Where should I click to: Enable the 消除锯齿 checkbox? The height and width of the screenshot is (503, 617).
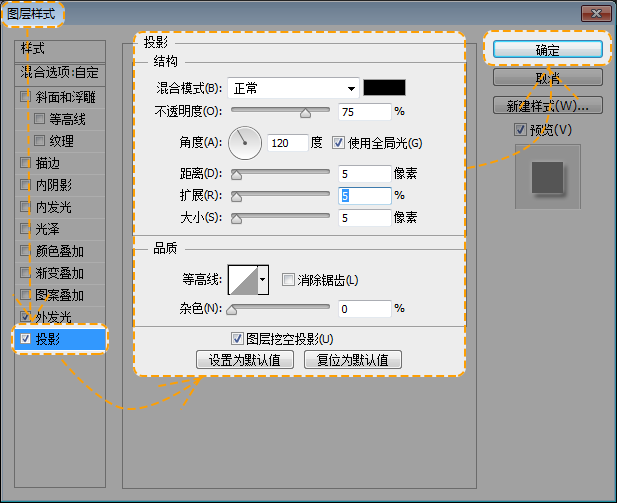pyautogui.click(x=288, y=280)
